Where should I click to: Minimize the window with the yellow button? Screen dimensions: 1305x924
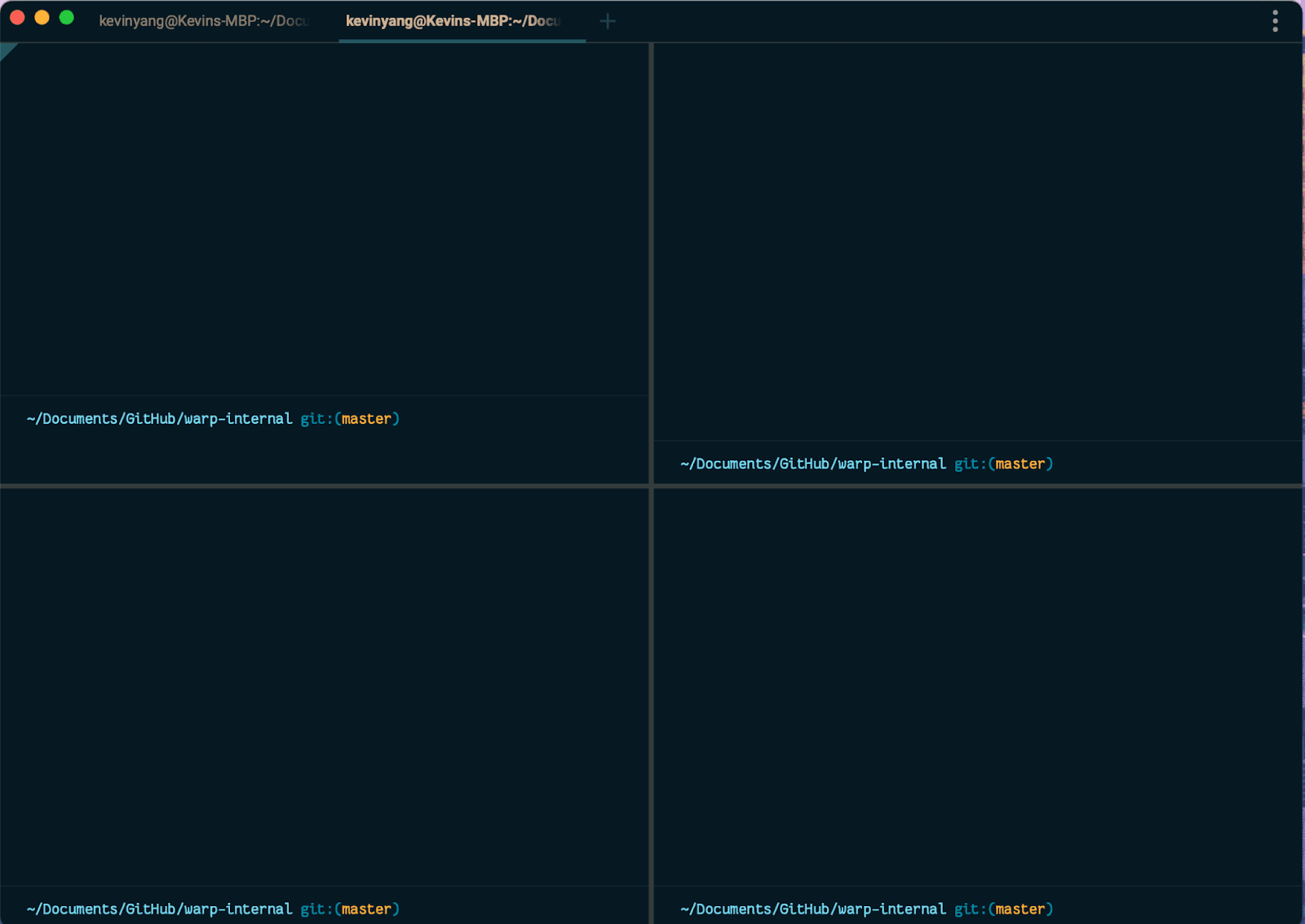click(x=42, y=18)
